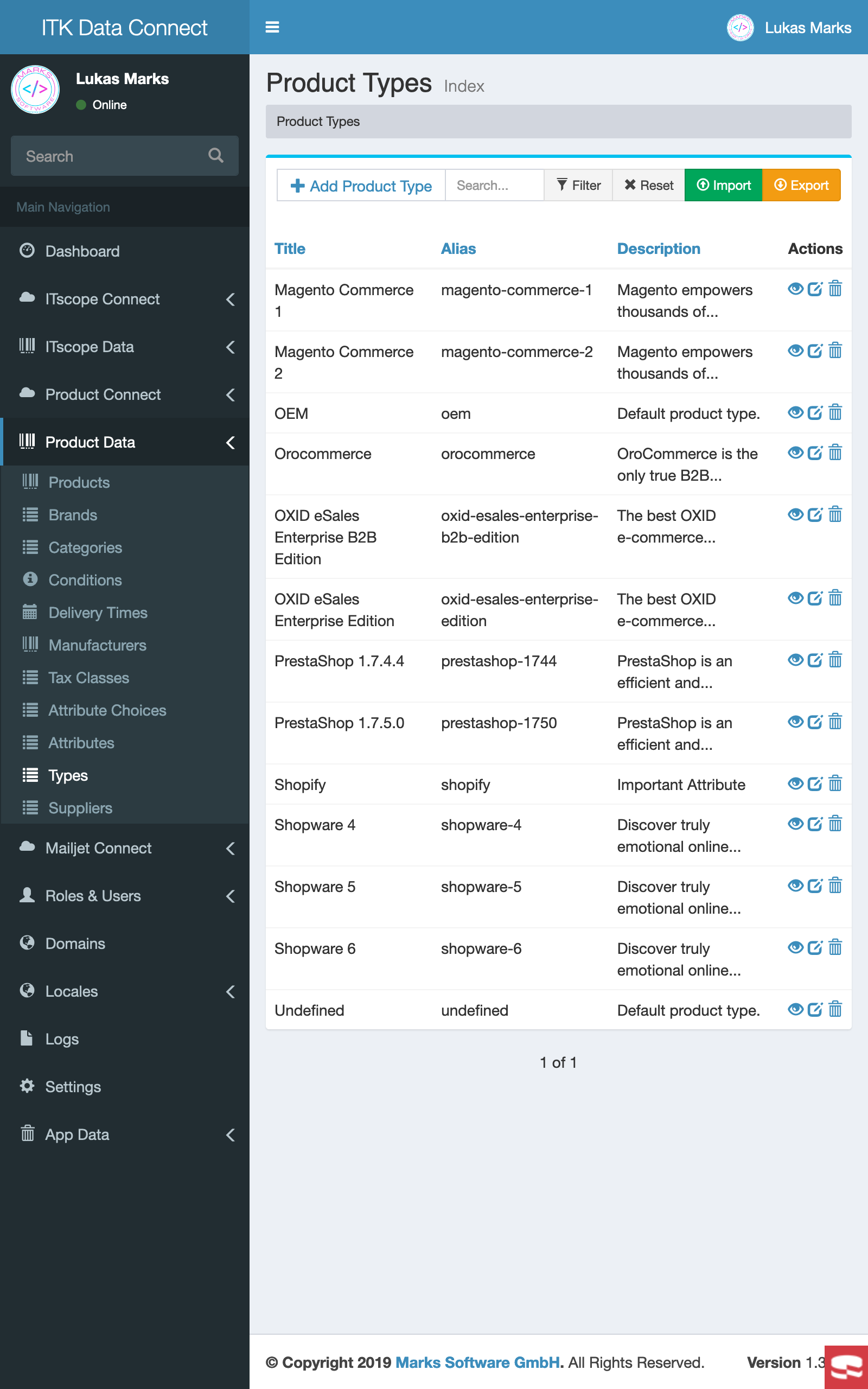
Task: Edit OXID eSales Enterprise B2B Edition
Action: [x=815, y=515]
